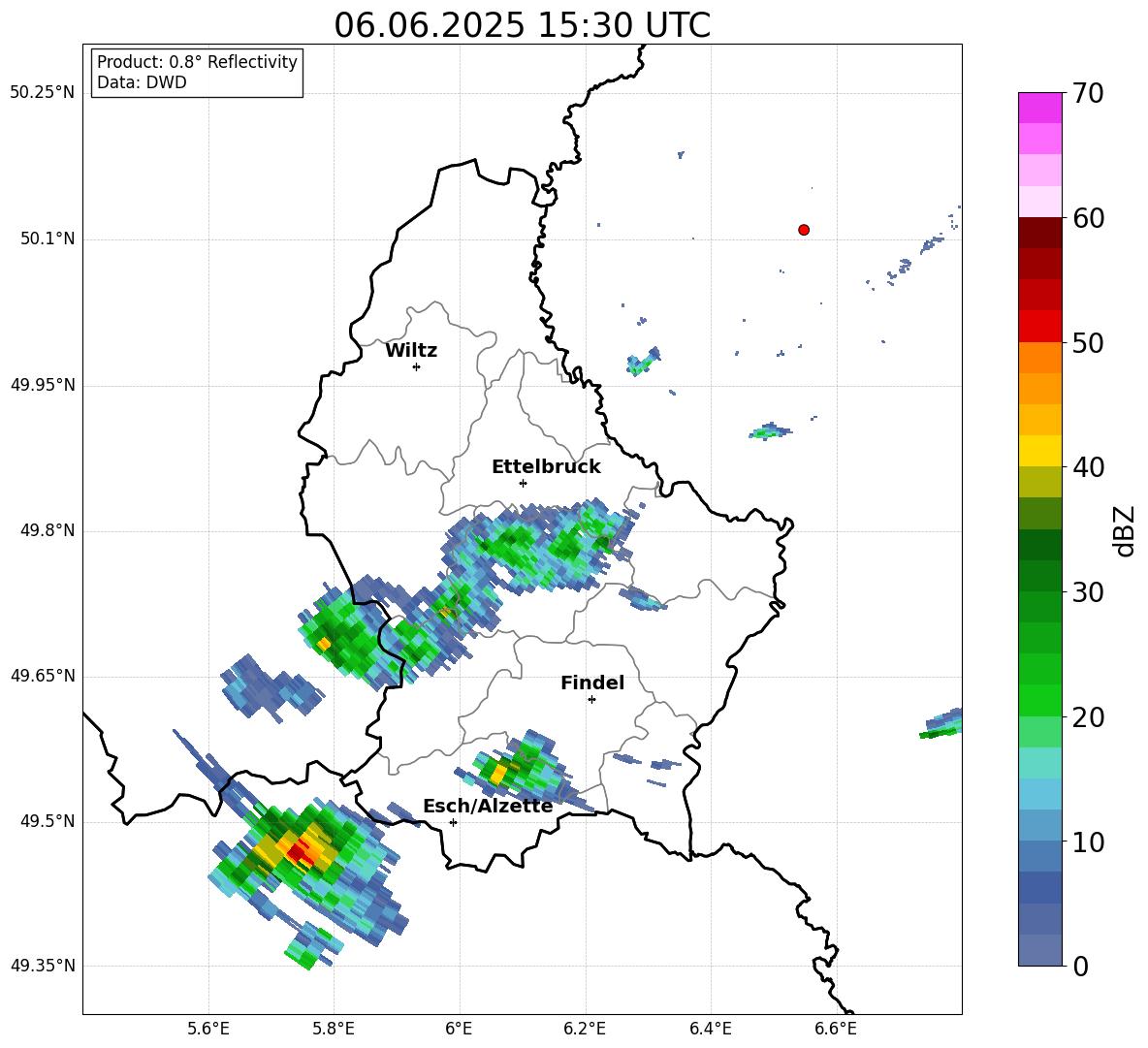Click the 6°E longitude label

(459, 1029)
